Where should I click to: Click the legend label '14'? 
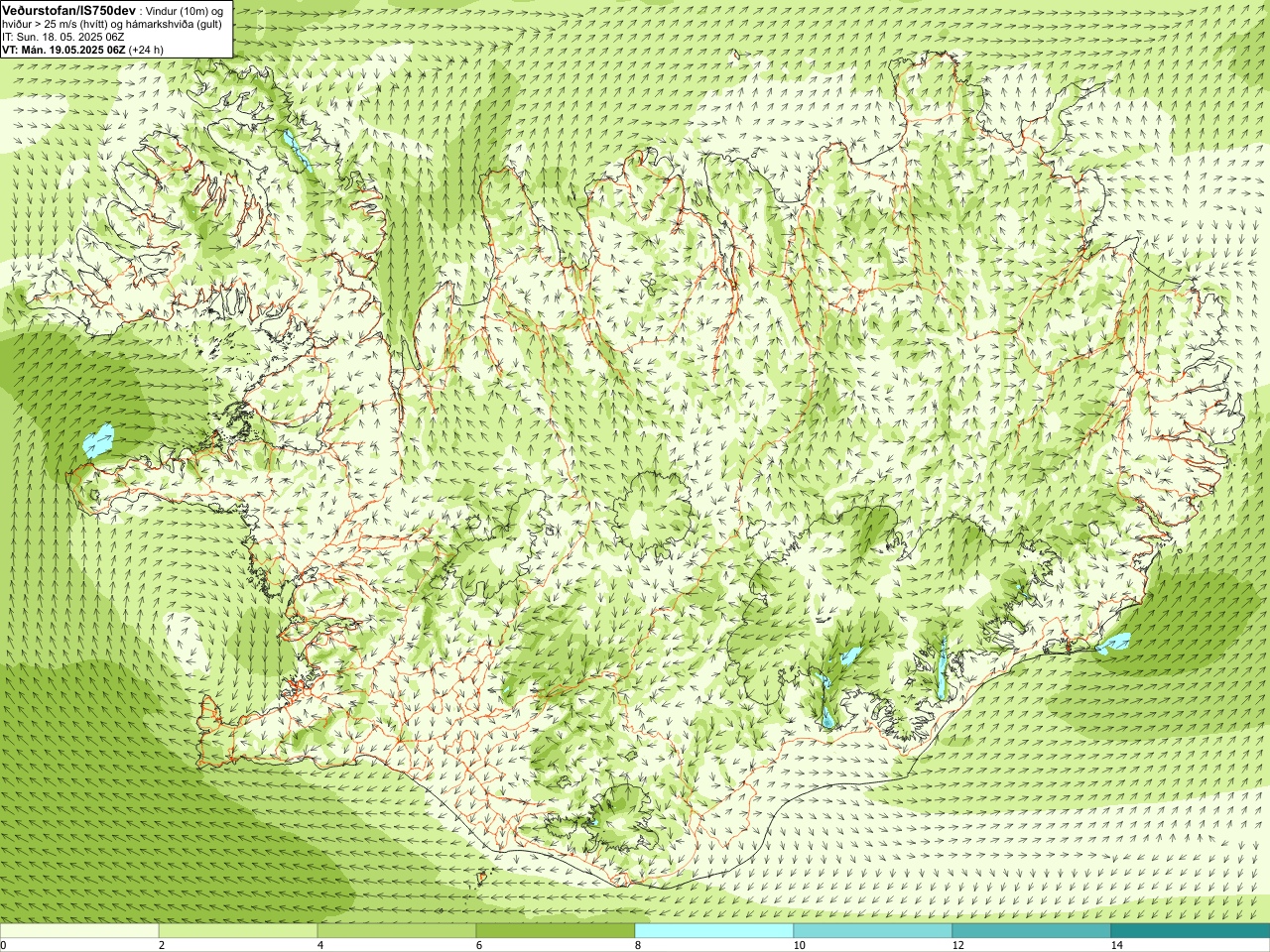coord(1116,945)
